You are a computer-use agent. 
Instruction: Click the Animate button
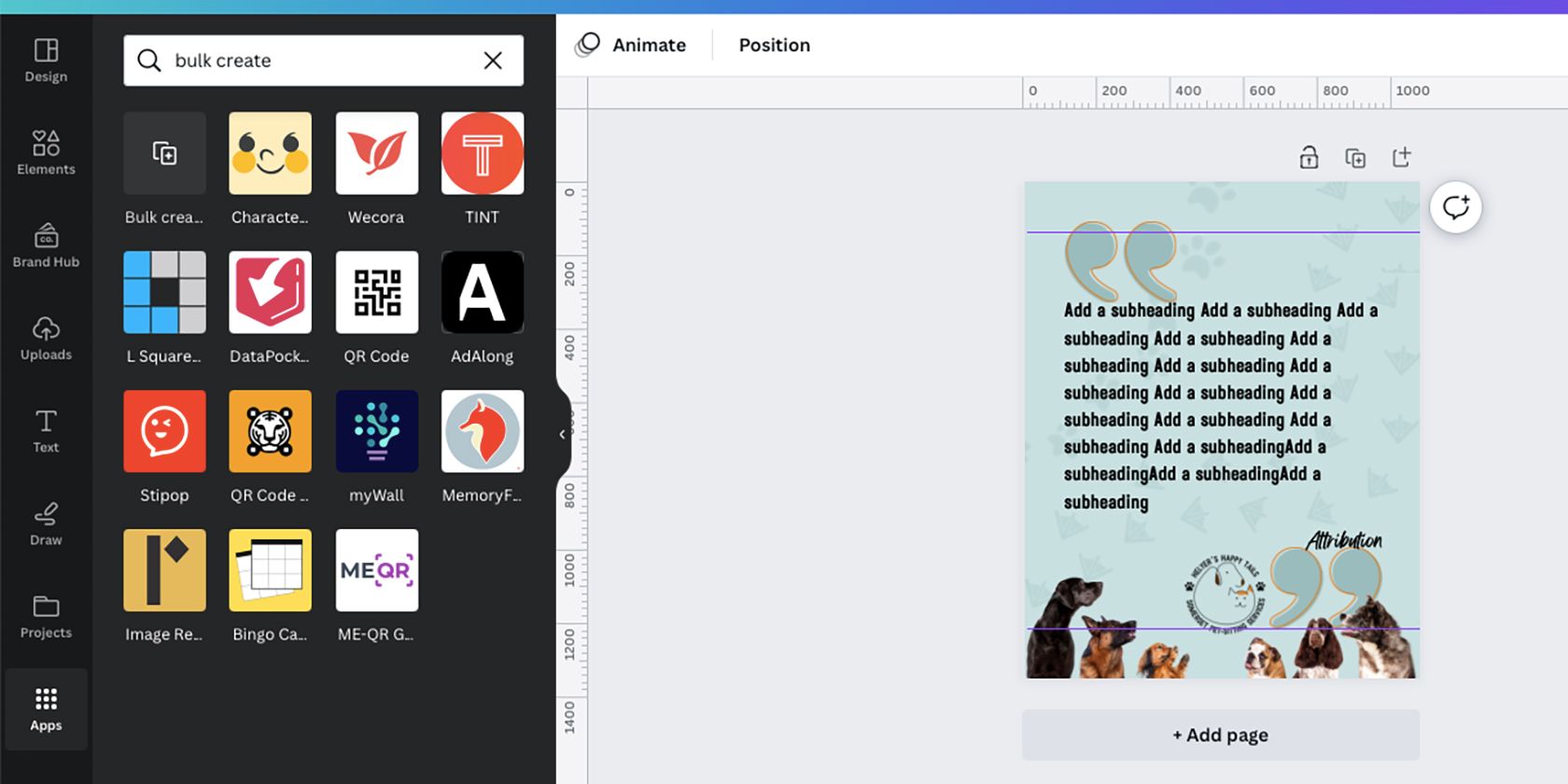tap(632, 45)
